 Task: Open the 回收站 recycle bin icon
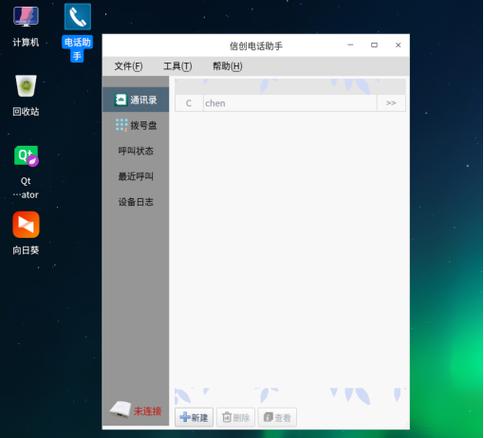[x=26, y=95]
